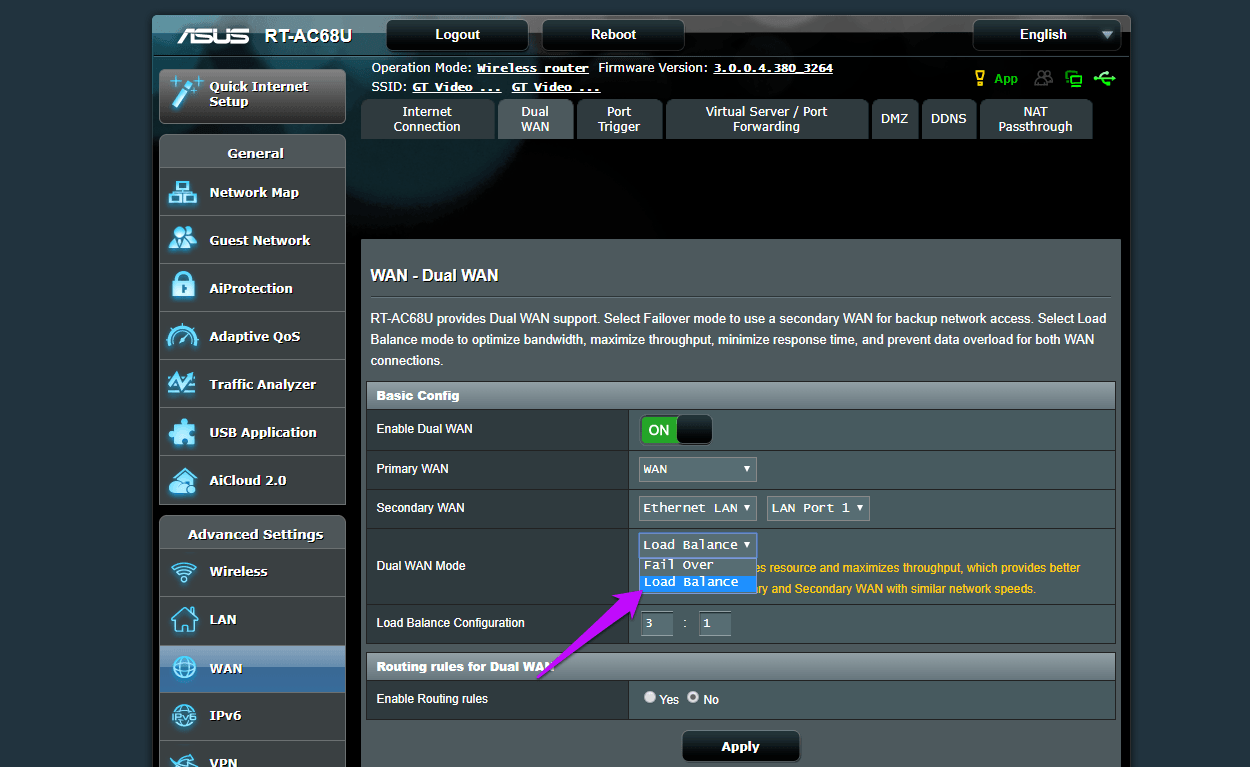1250x767 pixels.
Task: Select Yes for Enable Routing rules
Action: click(650, 698)
